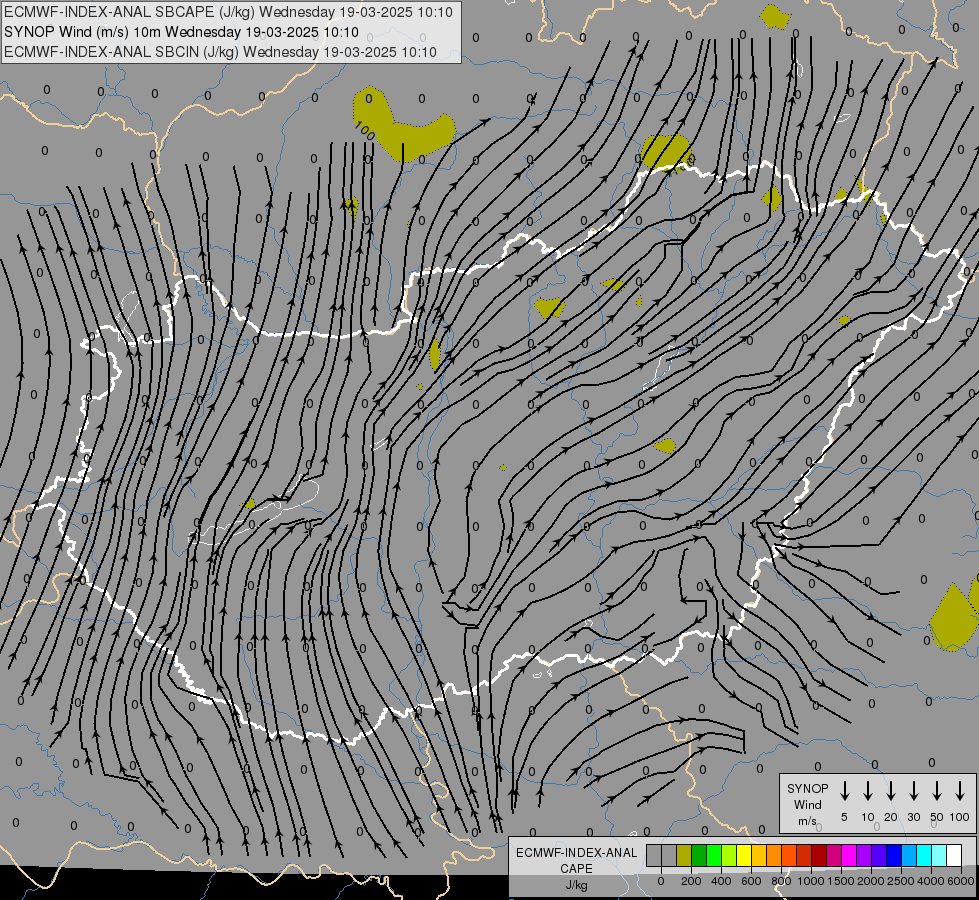Viewport: 979px width, 900px height.
Task: Click the lime yellow-green CAPE swatch
Action: tap(729, 855)
